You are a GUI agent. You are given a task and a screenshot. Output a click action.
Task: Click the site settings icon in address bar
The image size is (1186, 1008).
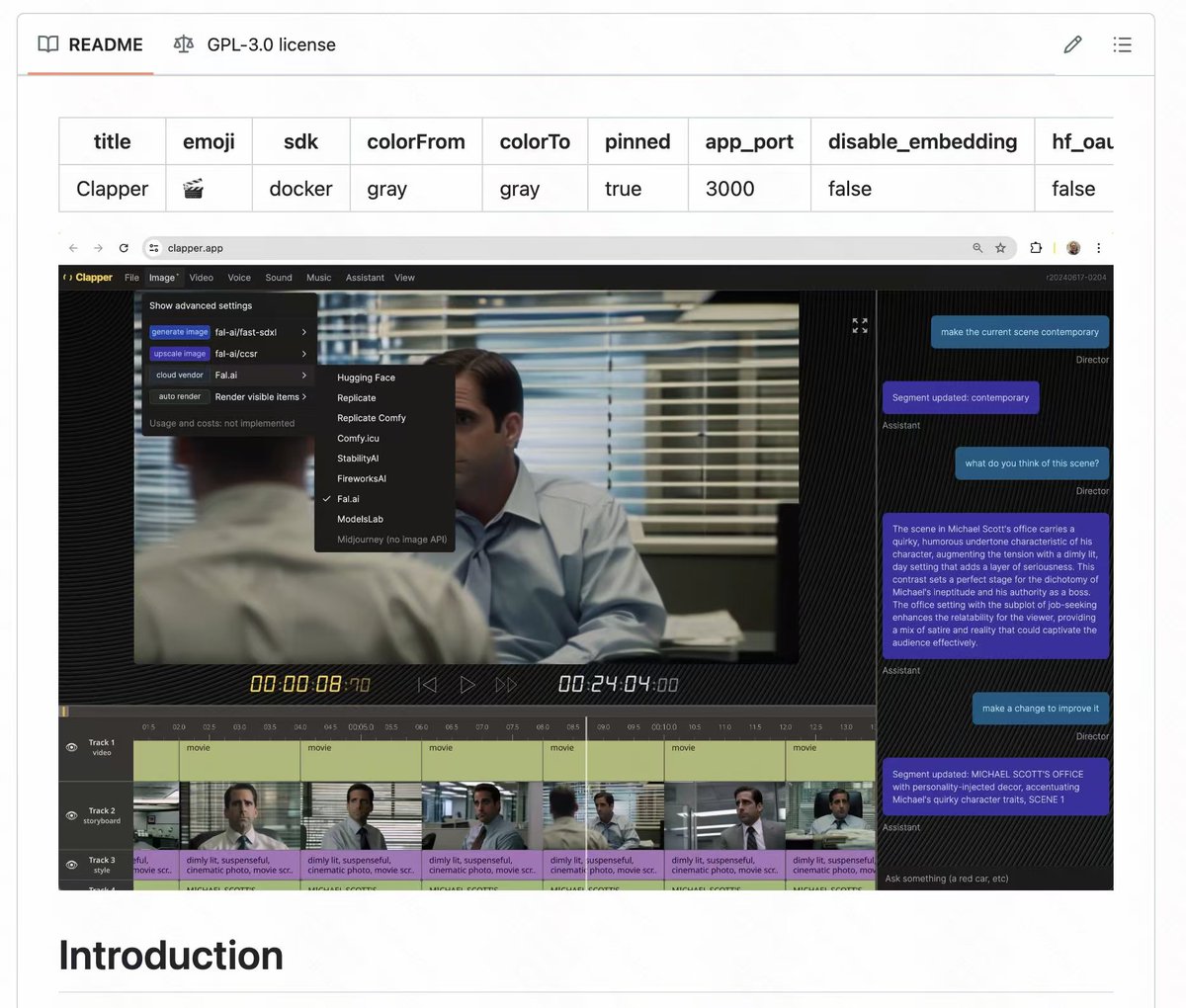[154, 248]
